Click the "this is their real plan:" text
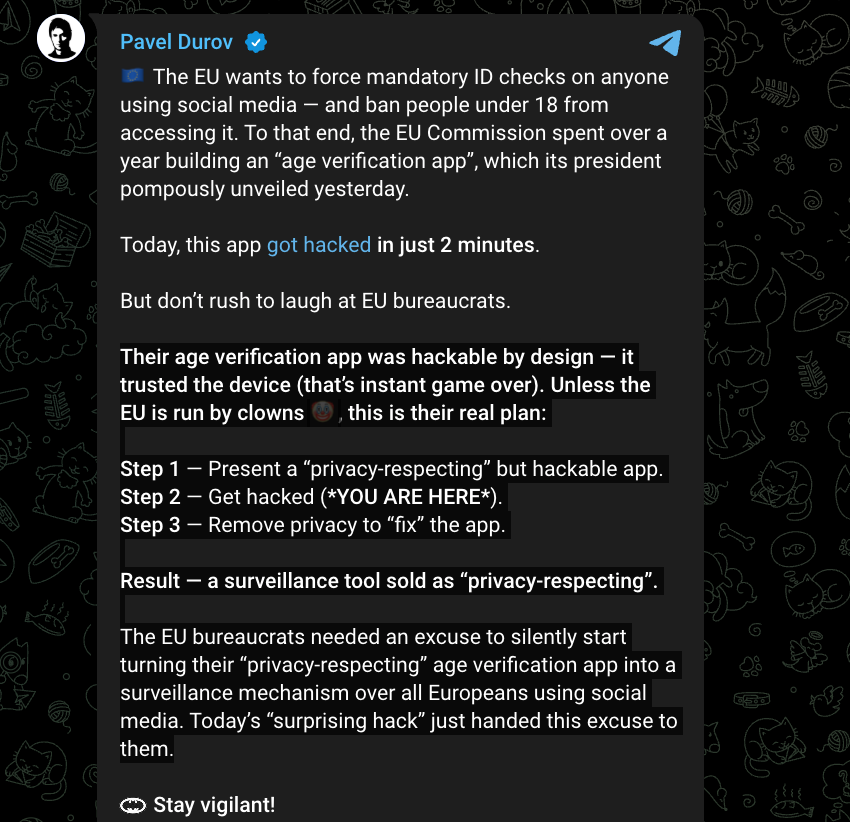 pos(447,413)
